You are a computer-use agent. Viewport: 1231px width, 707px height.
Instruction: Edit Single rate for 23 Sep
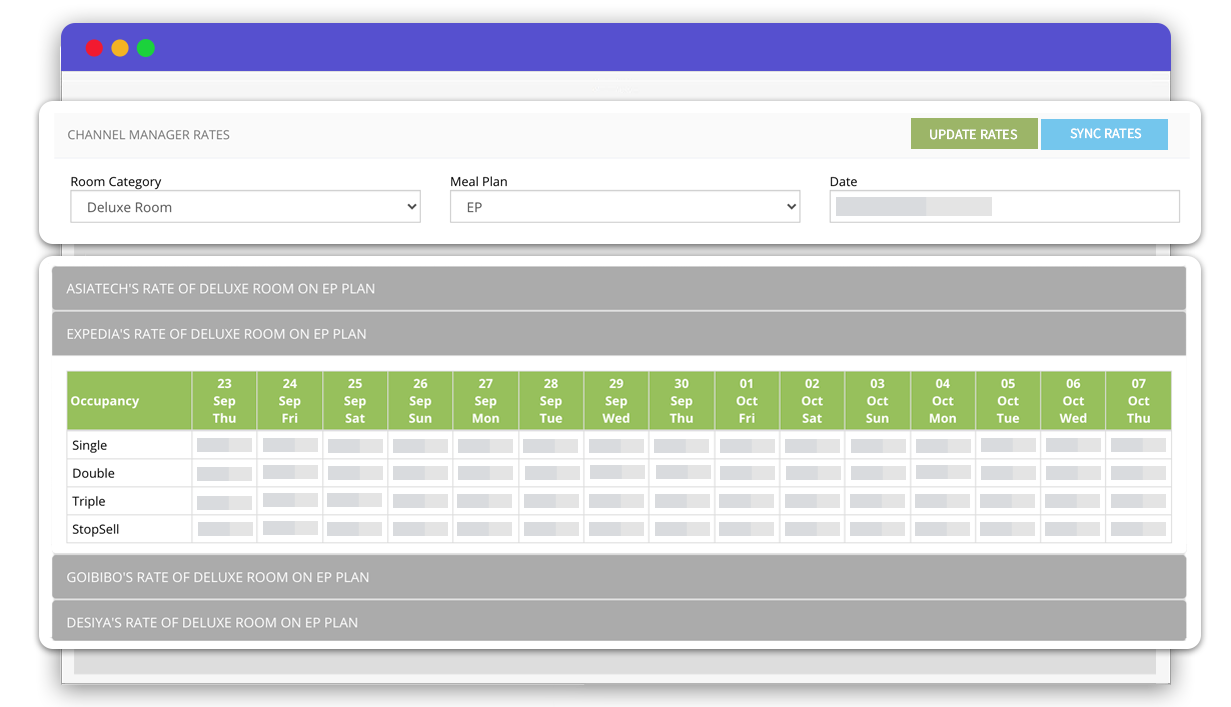224,445
